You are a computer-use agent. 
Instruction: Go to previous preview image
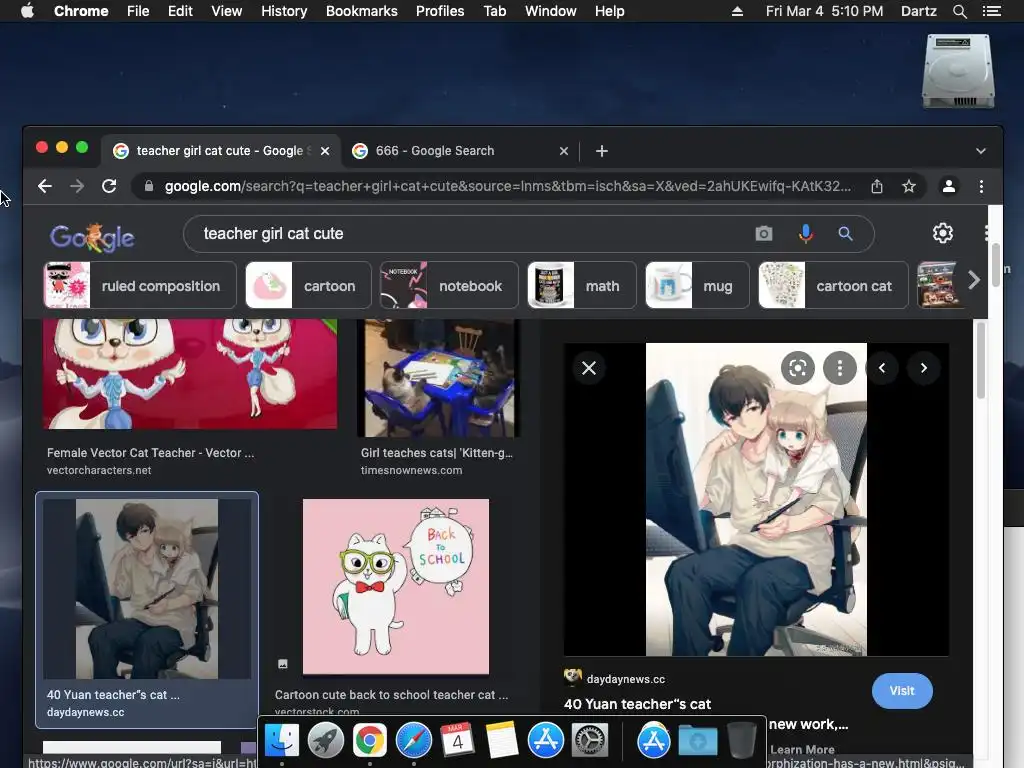click(x=882, y=368)
